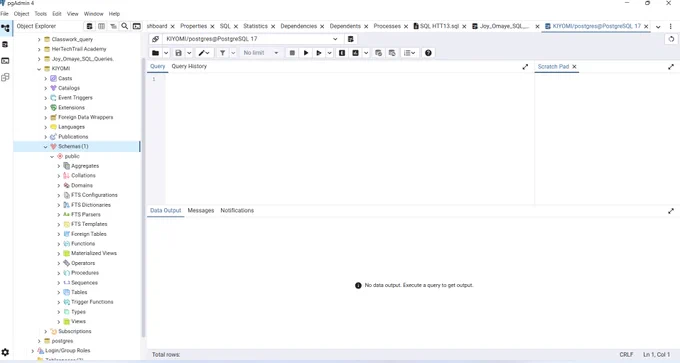Open the Window menu
Screen dimensions: 680x363
[93, 14]
